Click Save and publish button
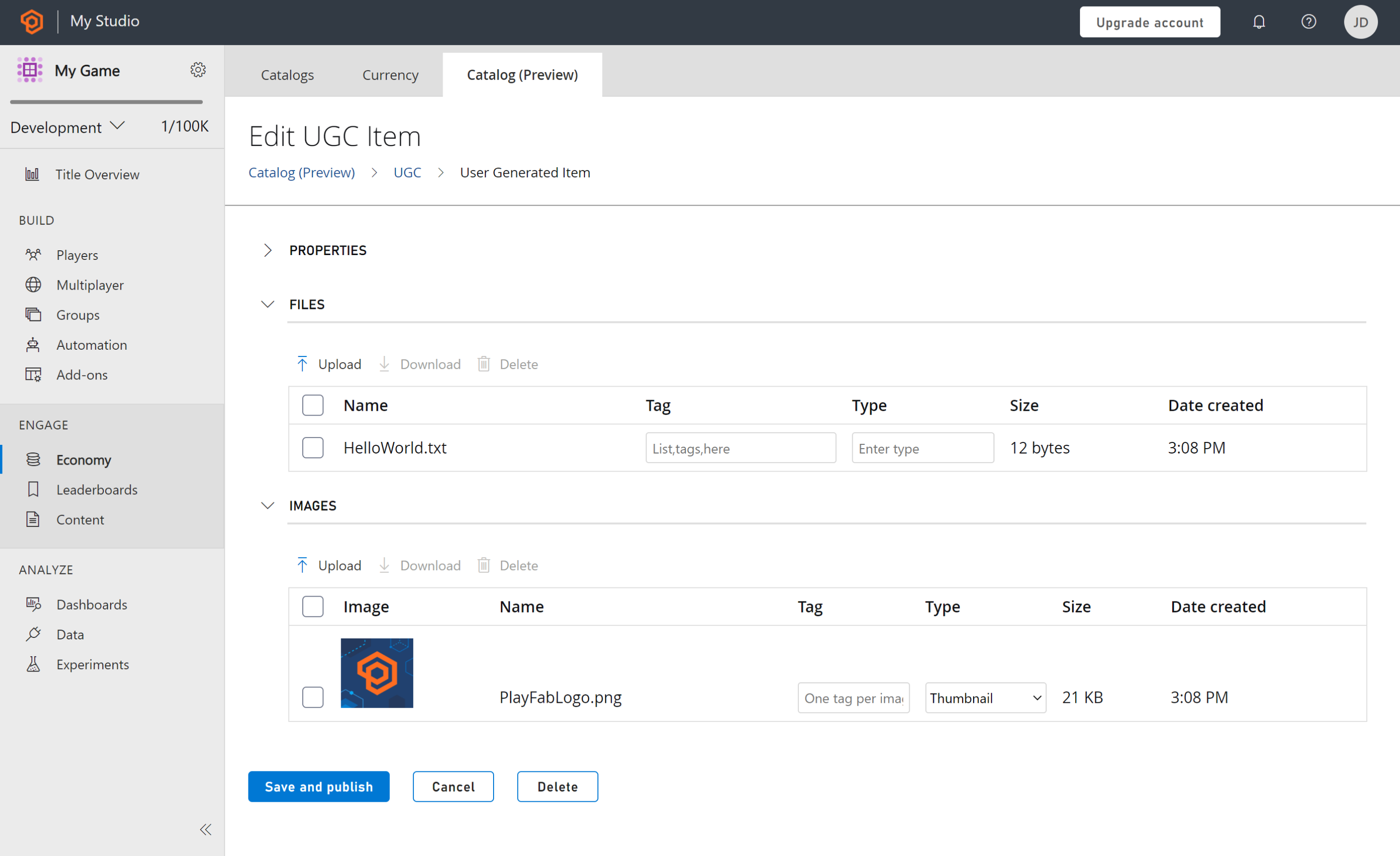 pyautogui.click(x=319, y=786)
